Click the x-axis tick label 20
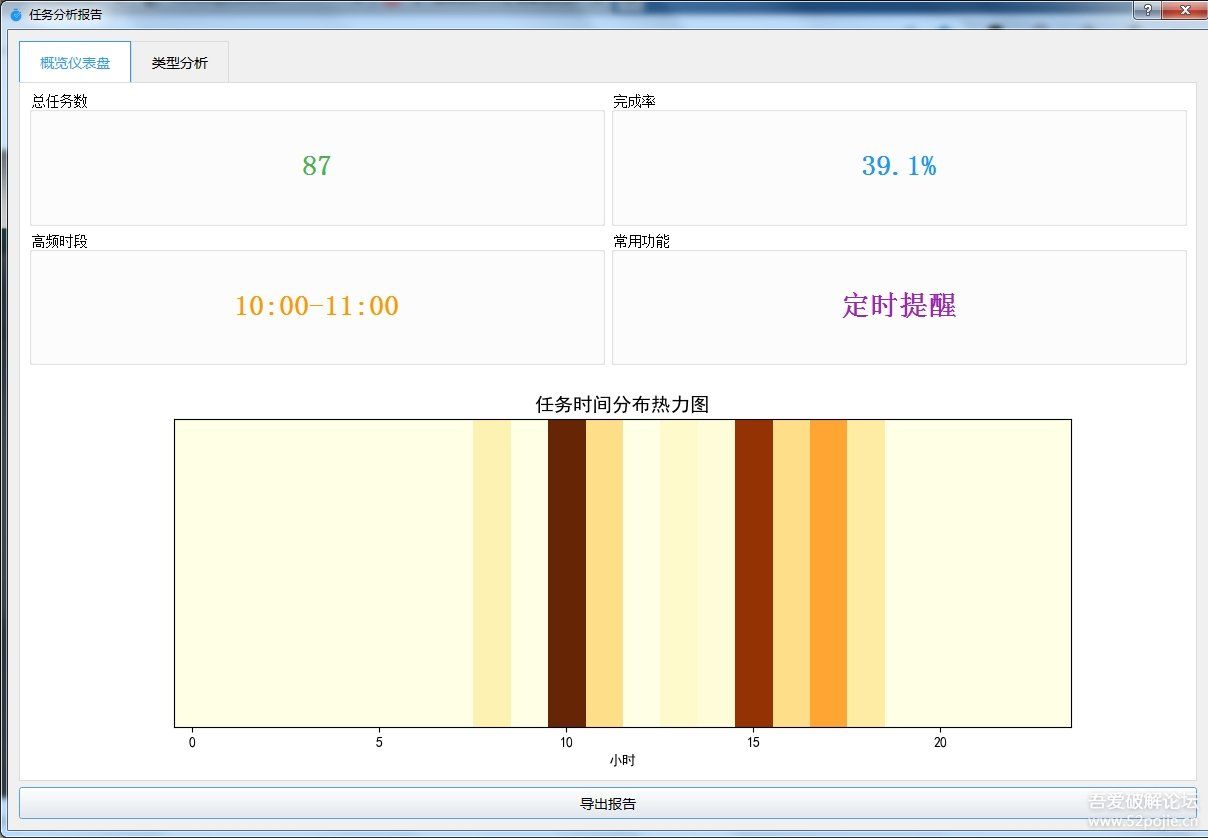This screenshot has height=838, width=1208. click(940, 743)
